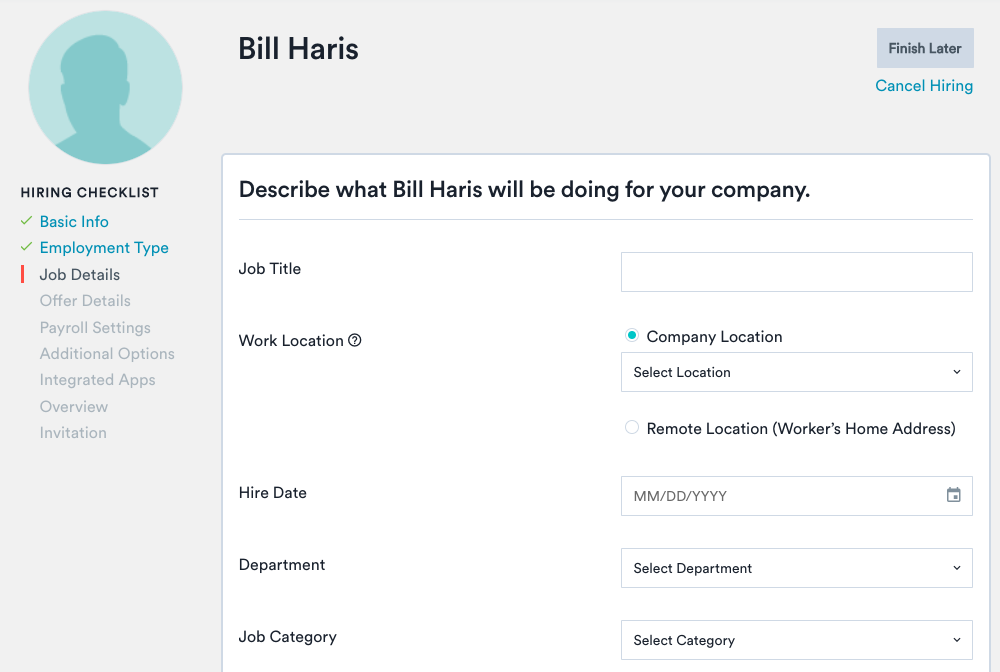The image size is (1000, 672).
Task: Navigate to the Integrated Apps step
Action: click(x=97, y=379)
